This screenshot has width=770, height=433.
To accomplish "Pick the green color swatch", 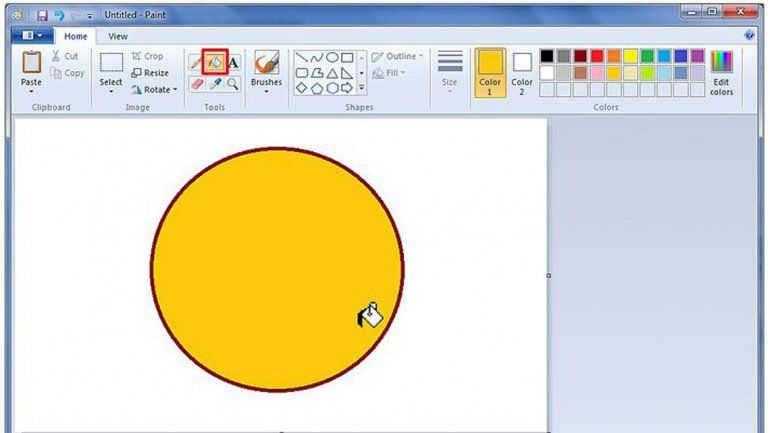I will pyautogui.click(x=647, y=56).
